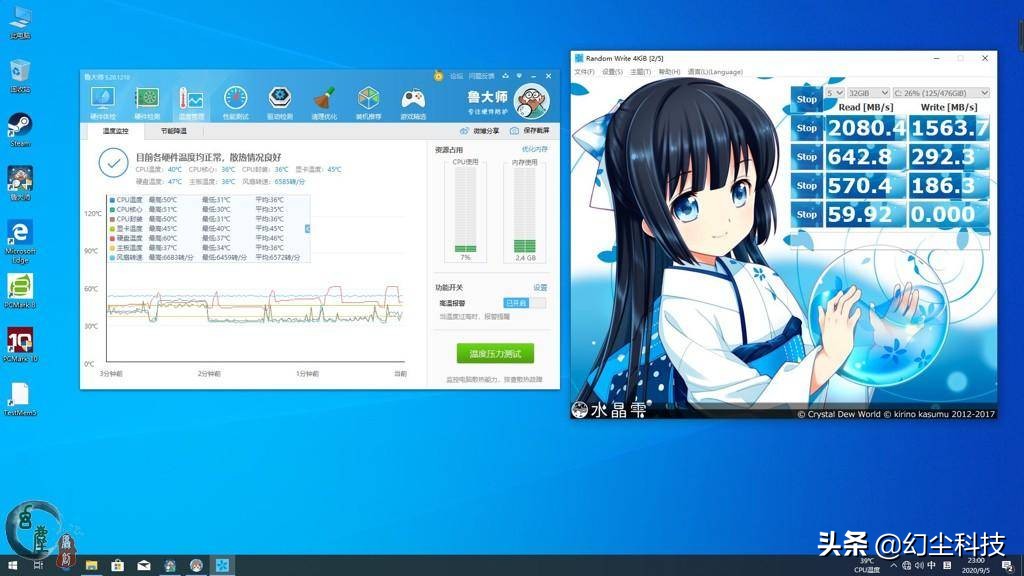
Task: Open the settings (设置) link under function switches
Action: pyautogui.click(x=540, y=287)
